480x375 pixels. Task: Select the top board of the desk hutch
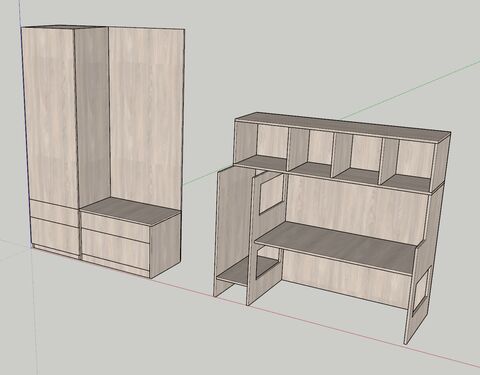(343, 128)
